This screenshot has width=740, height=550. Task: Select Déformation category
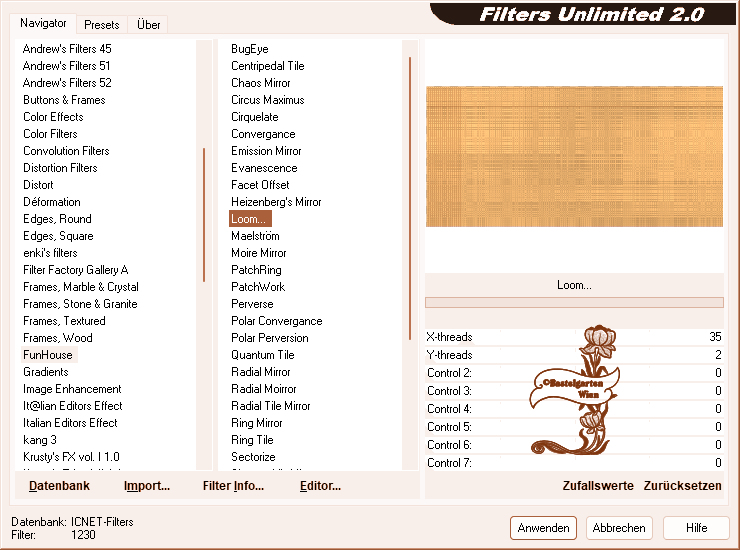coord(52,202)
